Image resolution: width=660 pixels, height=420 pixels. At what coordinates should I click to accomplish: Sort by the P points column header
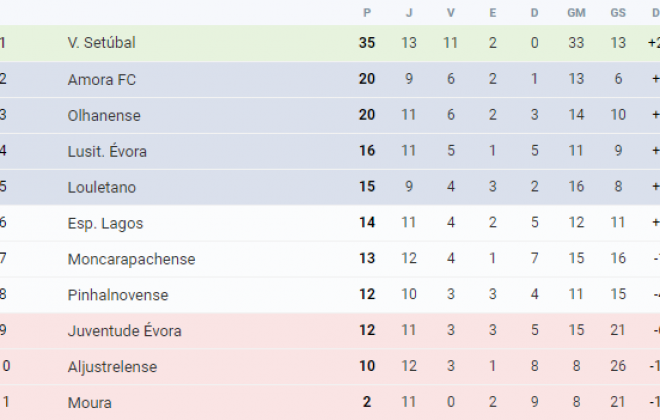(367, 13)
